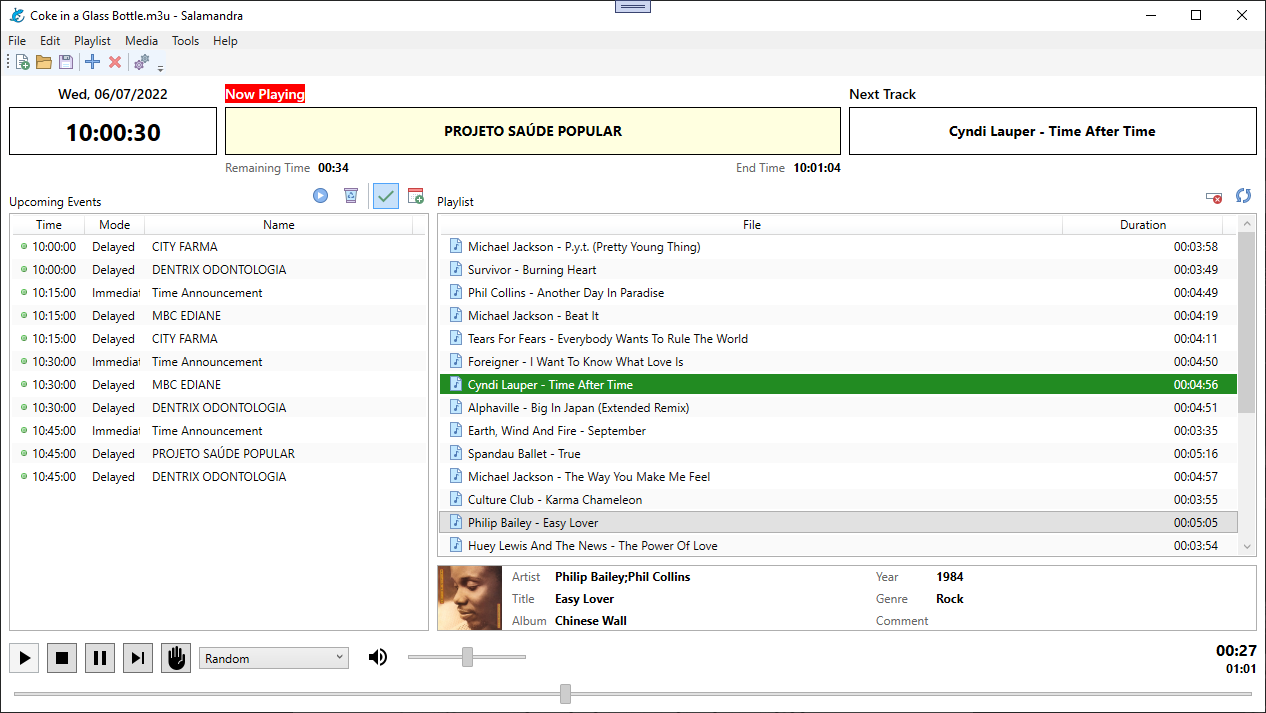
Task: Select Earth, Wind And Fire - September
Action: click(838, 431)
